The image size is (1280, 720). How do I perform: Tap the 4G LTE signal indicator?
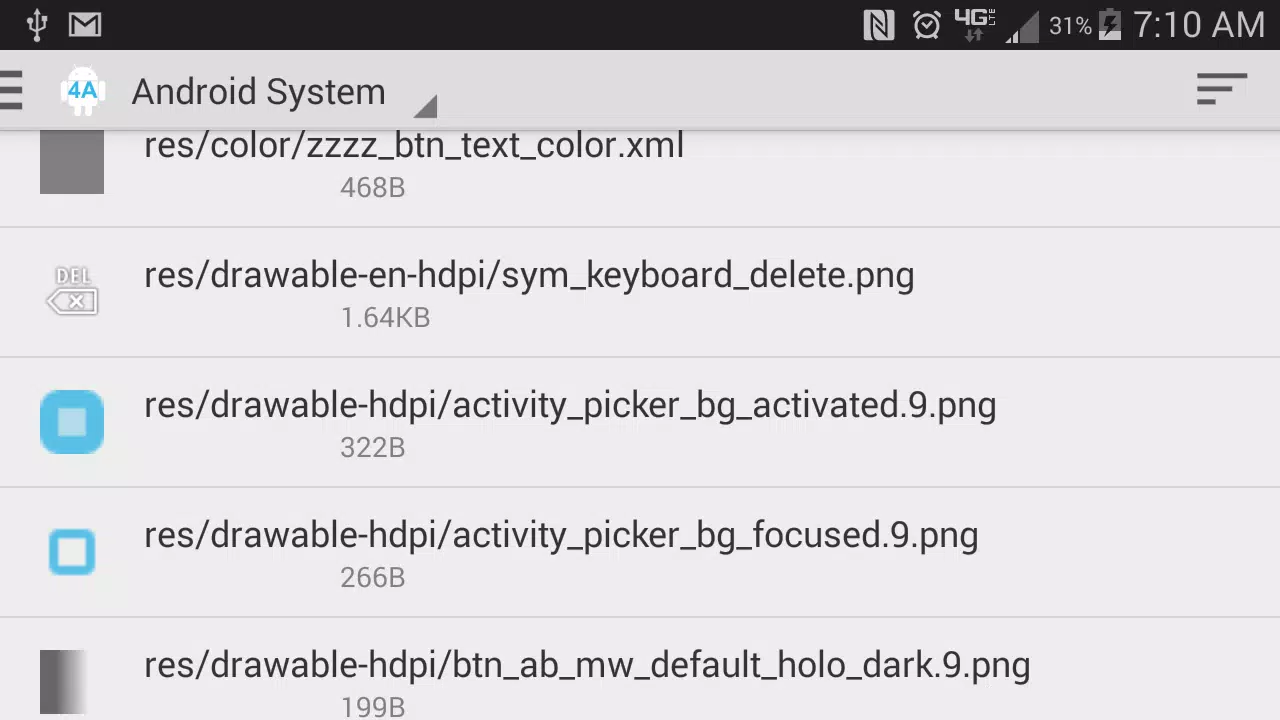pyautogui.click(x=974, y=25)
